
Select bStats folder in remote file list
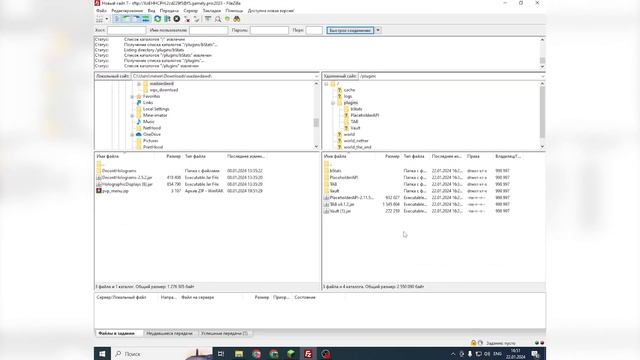[336, 171]
